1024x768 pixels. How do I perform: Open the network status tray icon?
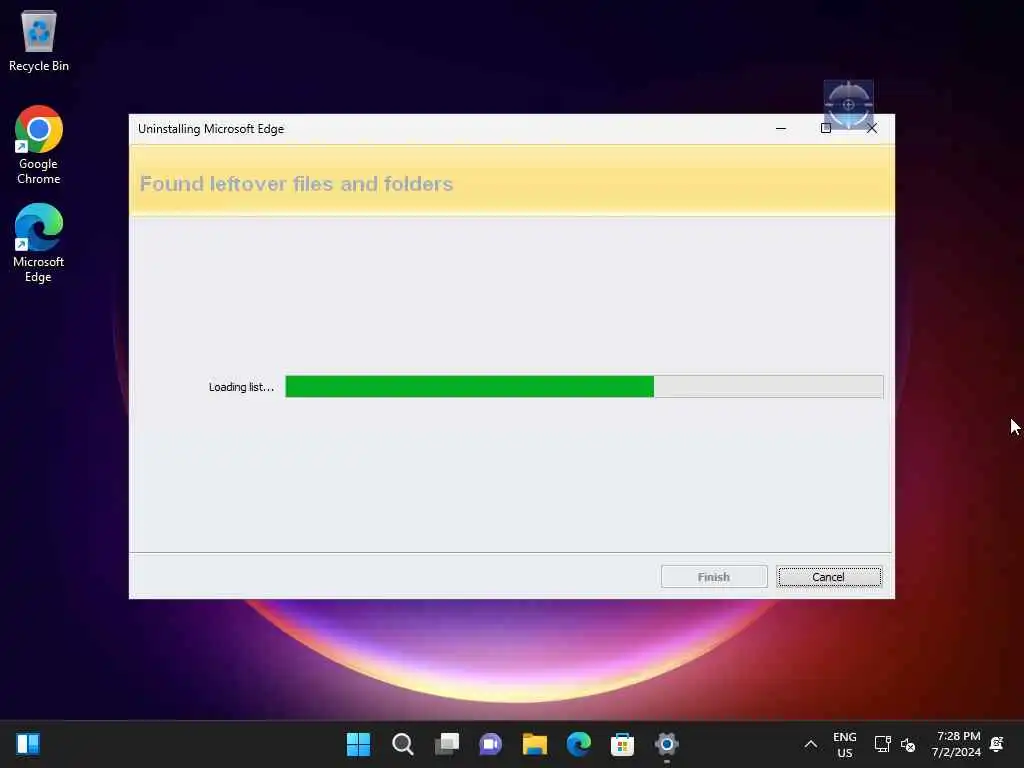(x=882, y=744)
